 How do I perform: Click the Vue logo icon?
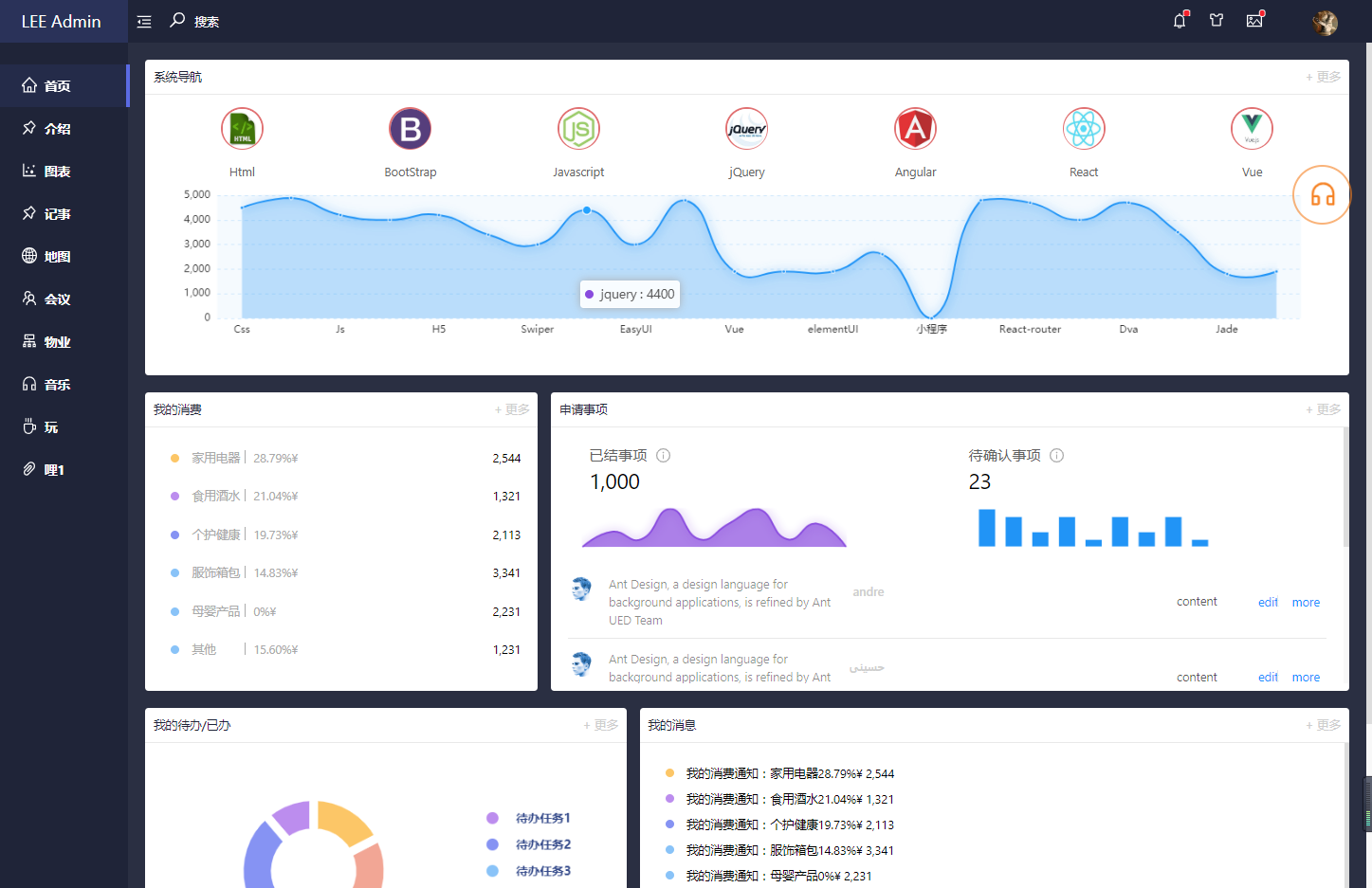1252,129
